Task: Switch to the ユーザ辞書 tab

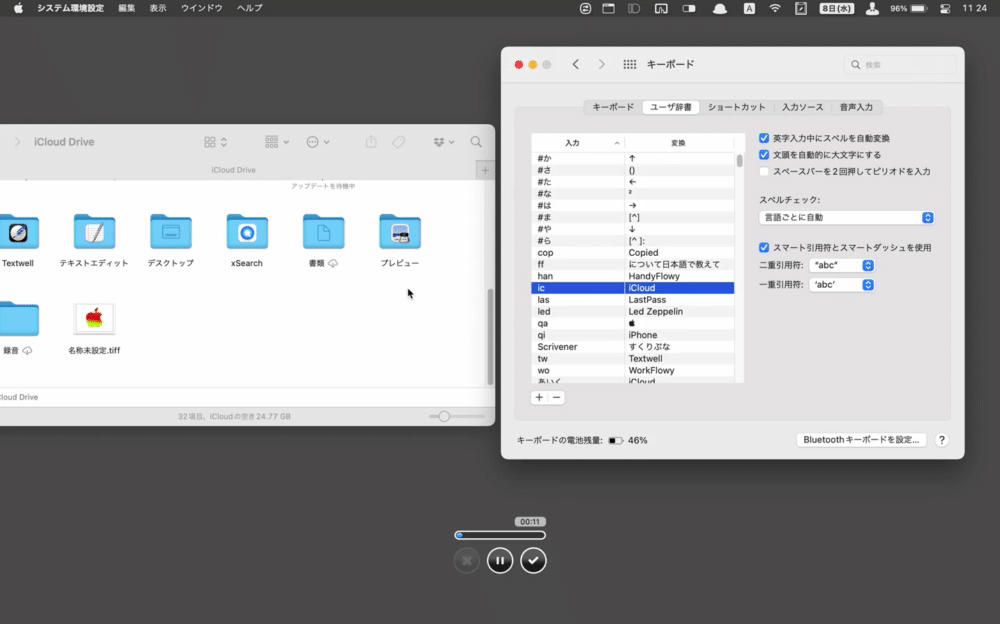Action: coord(671,107)
